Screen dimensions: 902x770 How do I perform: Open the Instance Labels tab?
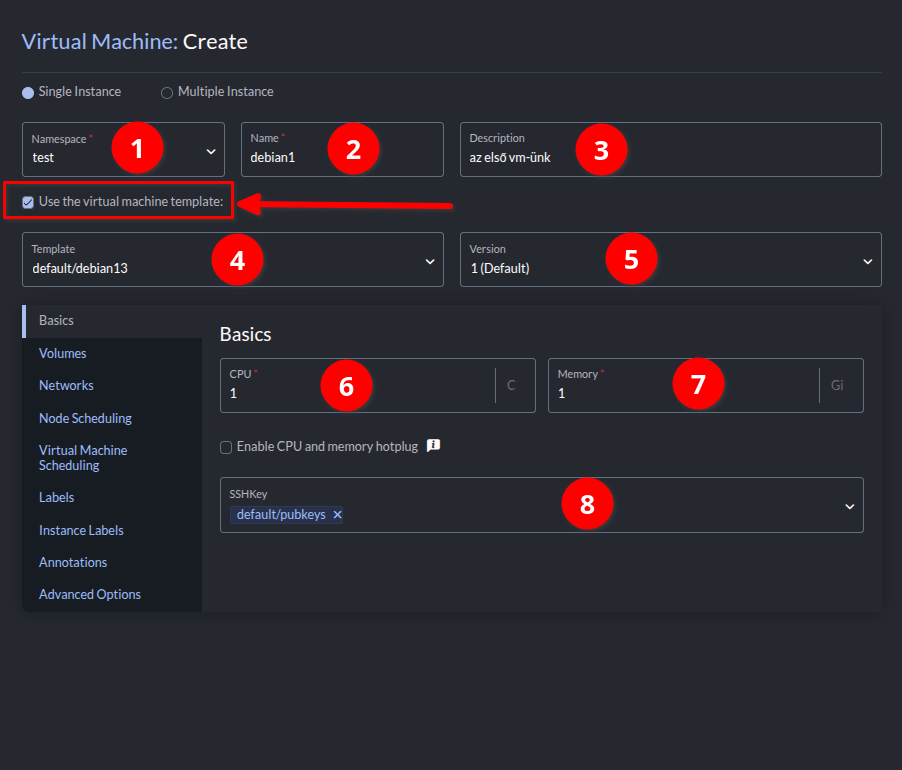tap(81, 530)
